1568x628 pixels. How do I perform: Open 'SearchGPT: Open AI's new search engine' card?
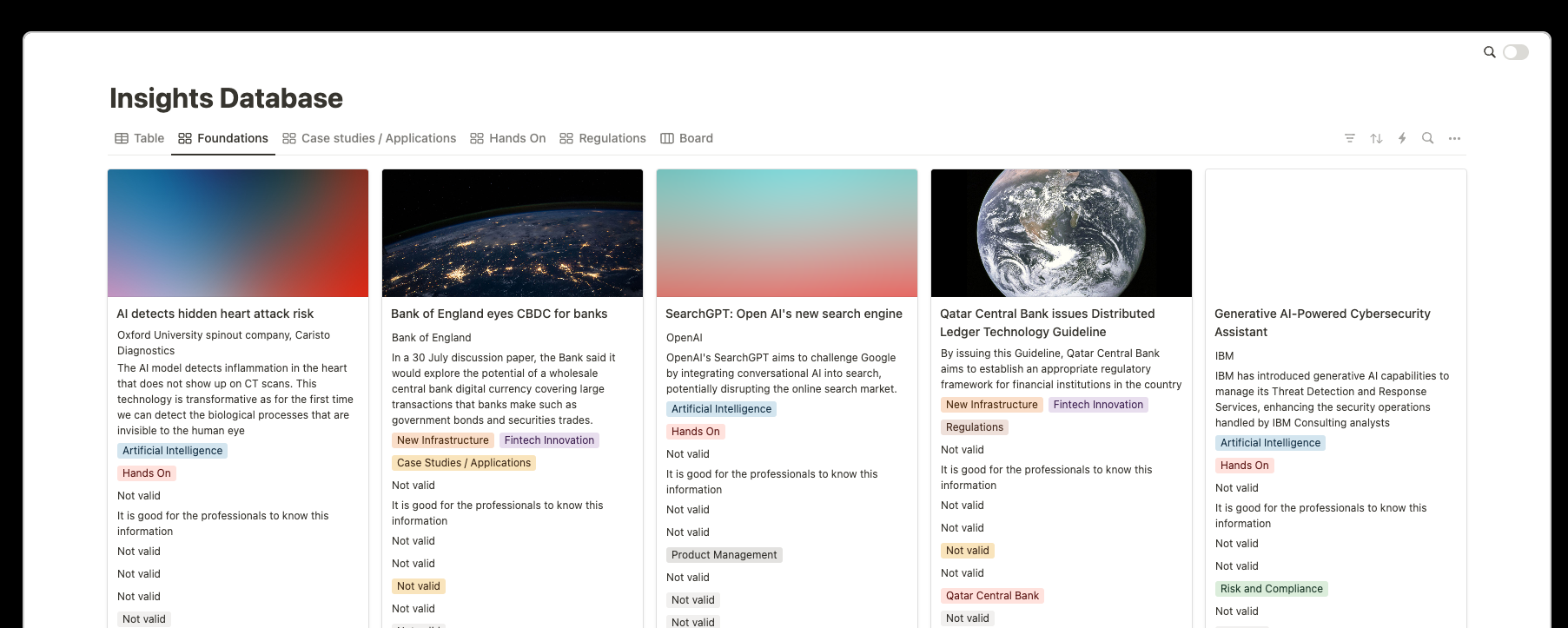pyautogui.click(x=784, y=314)
